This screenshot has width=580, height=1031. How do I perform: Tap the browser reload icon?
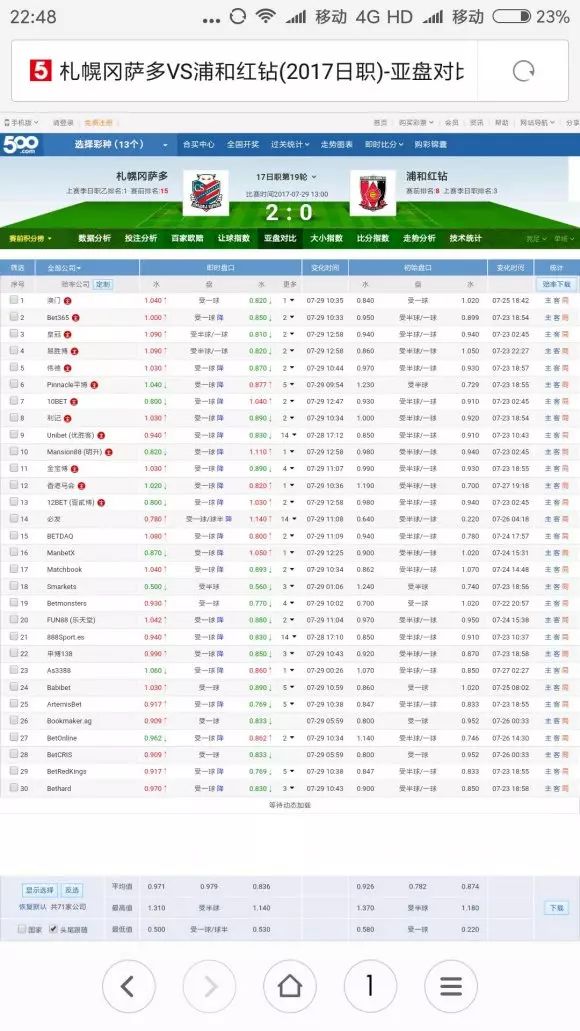point(523,70)
